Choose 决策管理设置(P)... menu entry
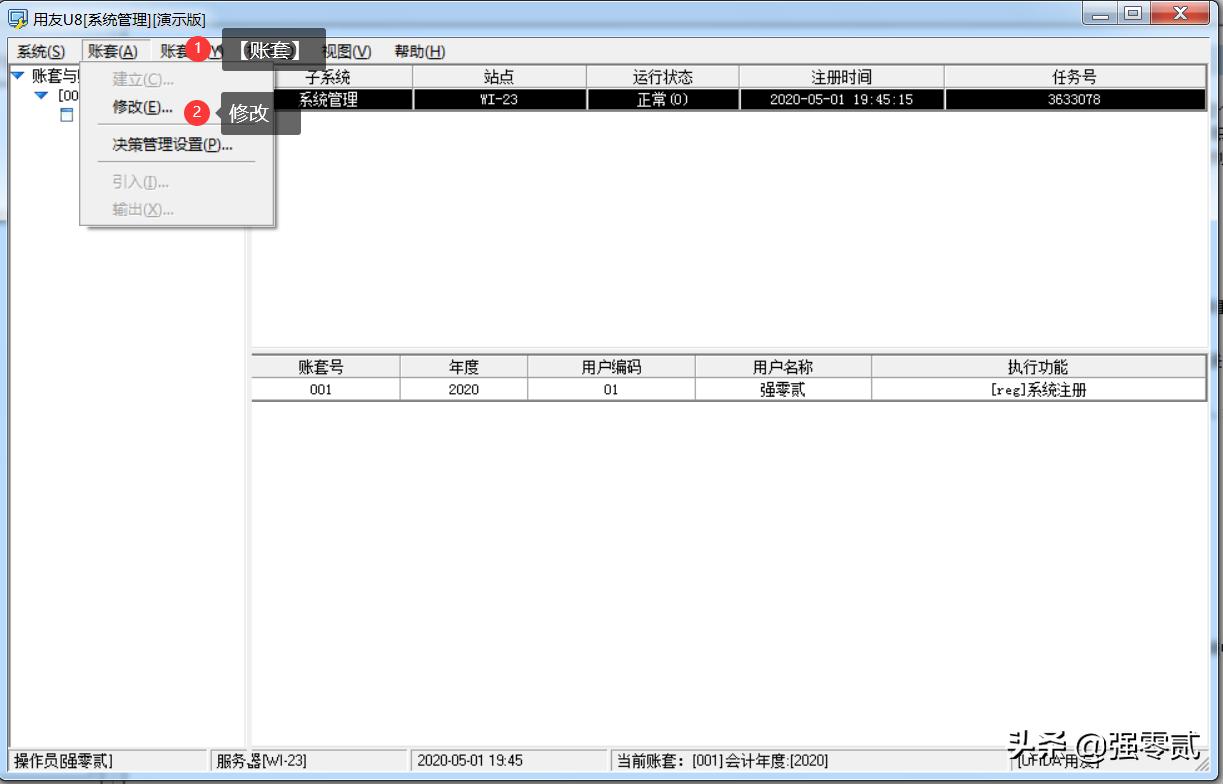 (172, 145)
